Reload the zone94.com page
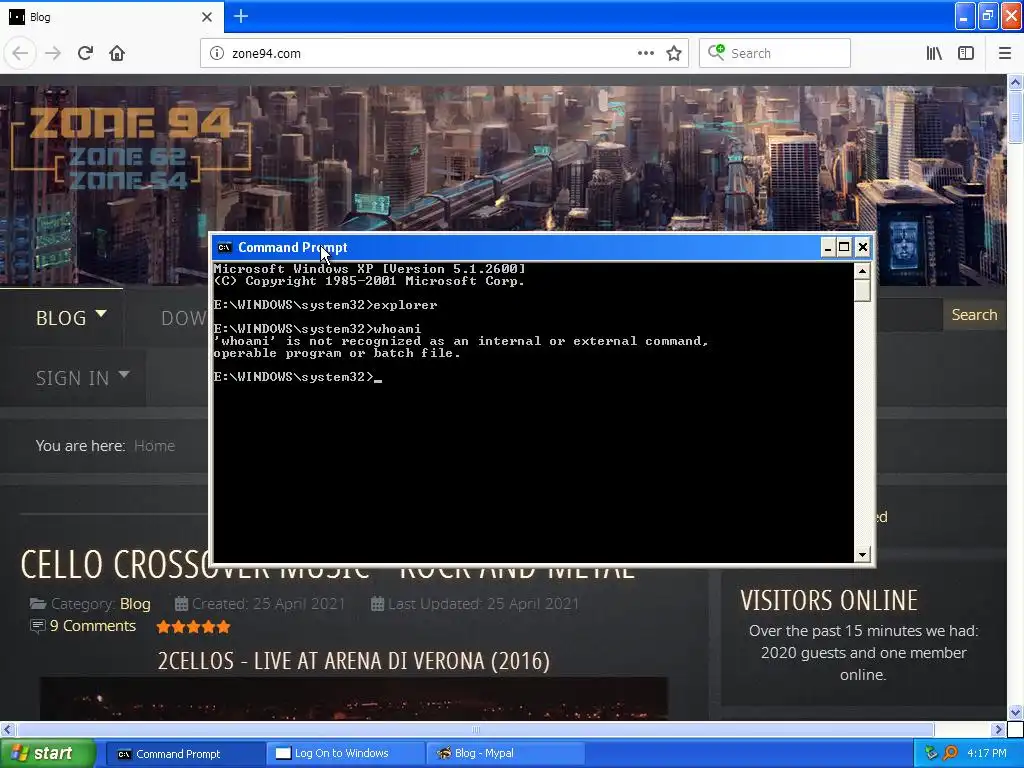The height and width of the screenshot is (768, 1024). 85,53
